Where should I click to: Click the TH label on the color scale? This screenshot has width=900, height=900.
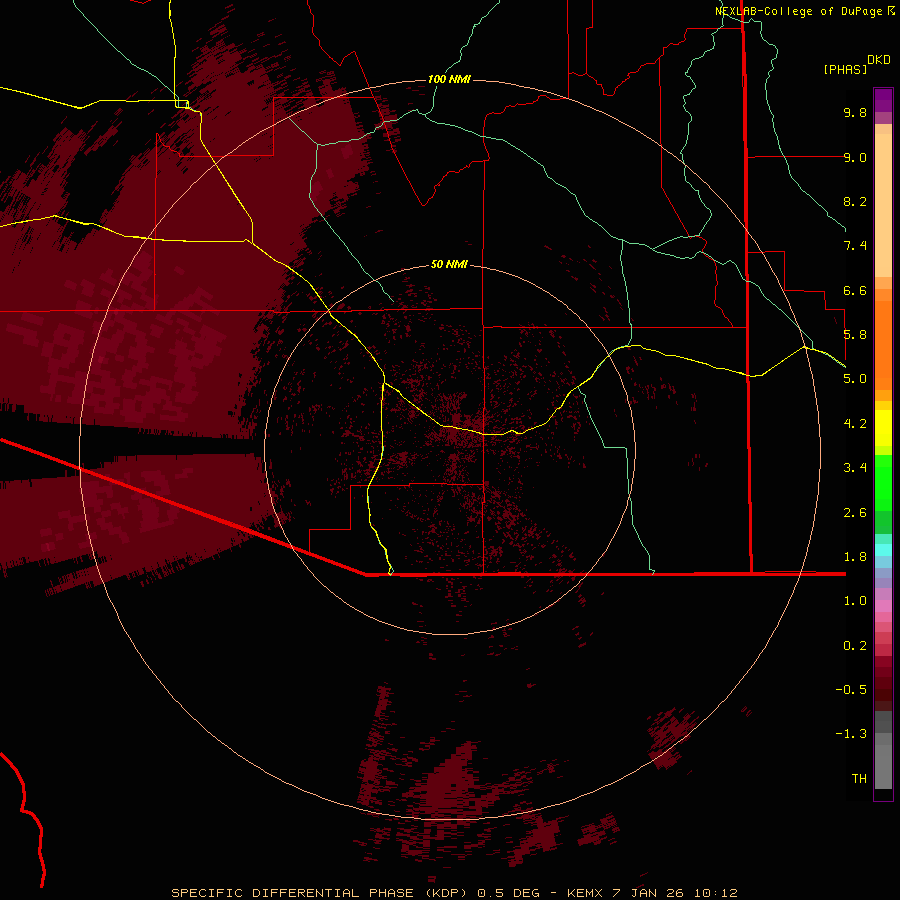(x=859, y=779)
